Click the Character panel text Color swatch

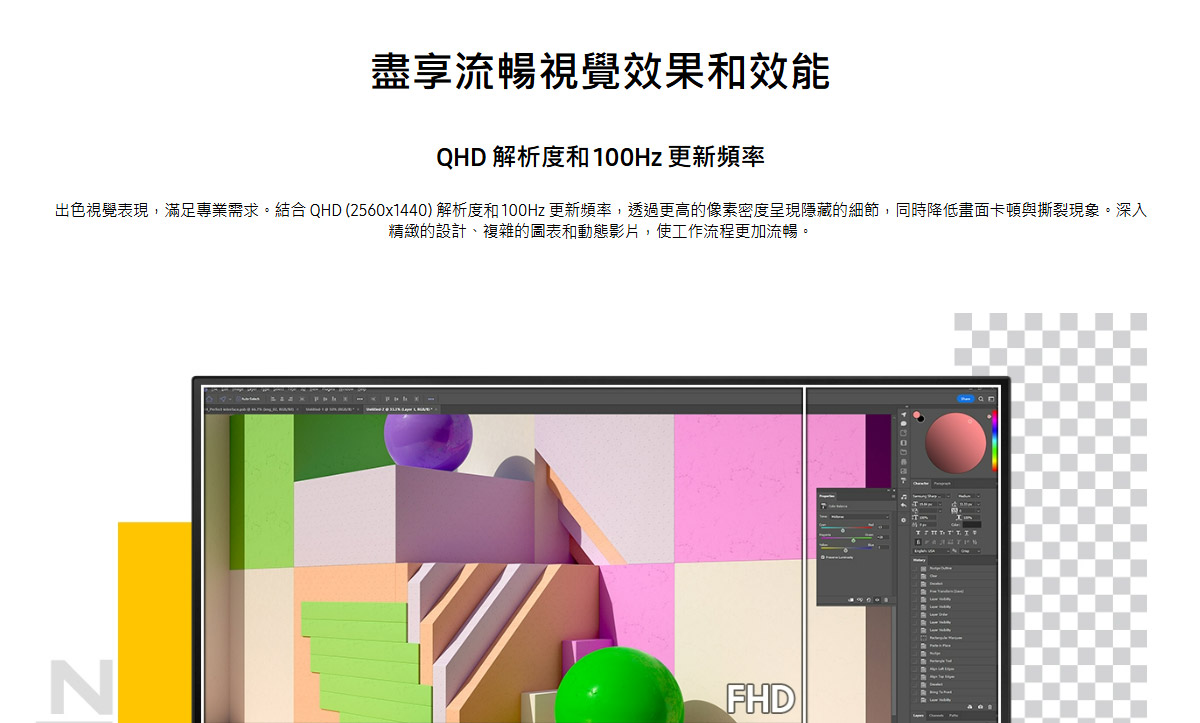pyautogui.click(x=972, y=524)
